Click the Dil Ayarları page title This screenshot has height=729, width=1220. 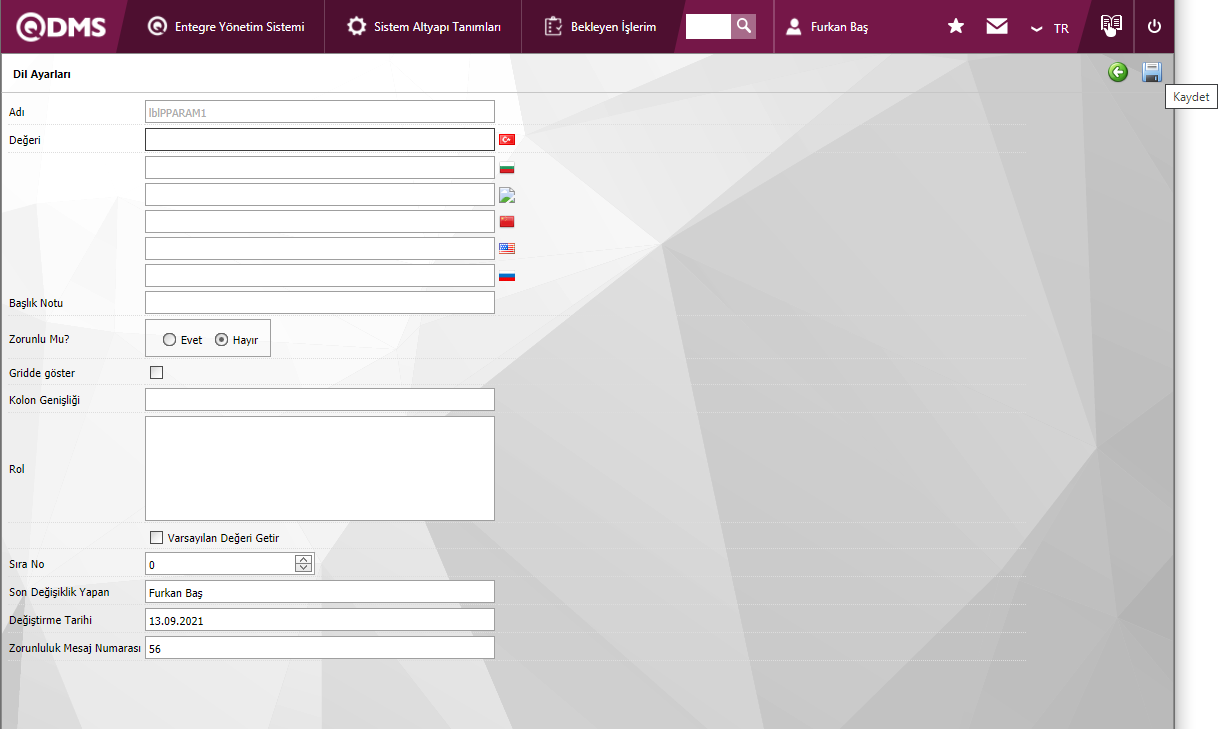(42, 74)
